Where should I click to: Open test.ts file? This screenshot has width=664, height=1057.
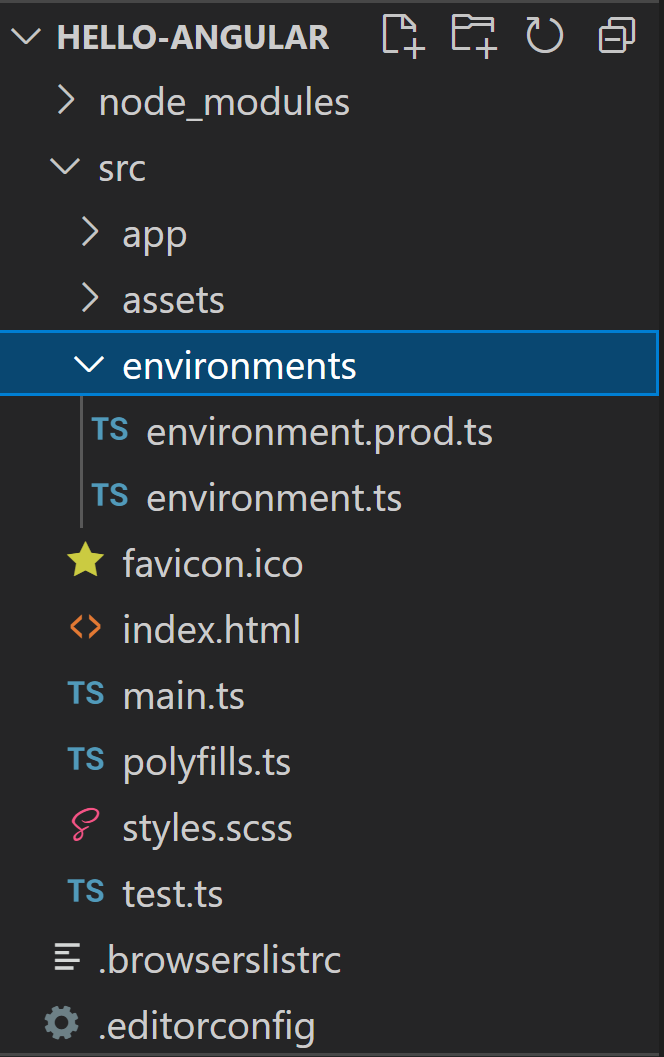point(173,894)
